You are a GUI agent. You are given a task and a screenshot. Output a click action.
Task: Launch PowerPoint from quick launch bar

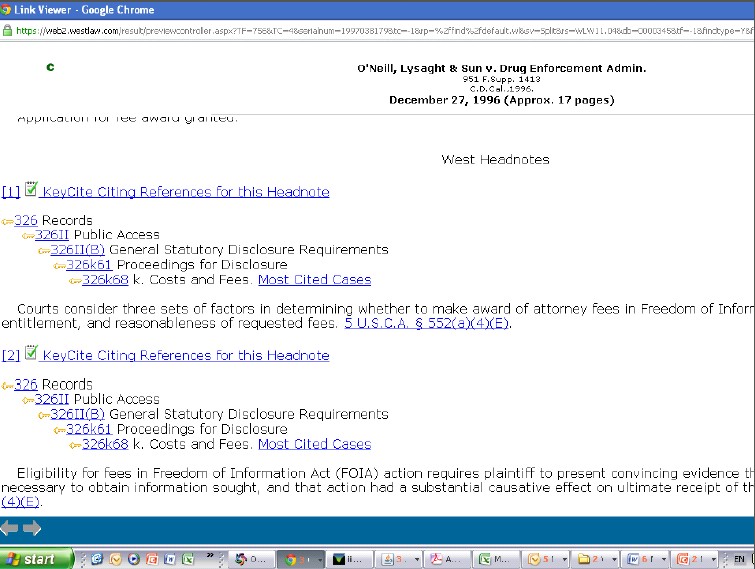[x=152, y=559]
